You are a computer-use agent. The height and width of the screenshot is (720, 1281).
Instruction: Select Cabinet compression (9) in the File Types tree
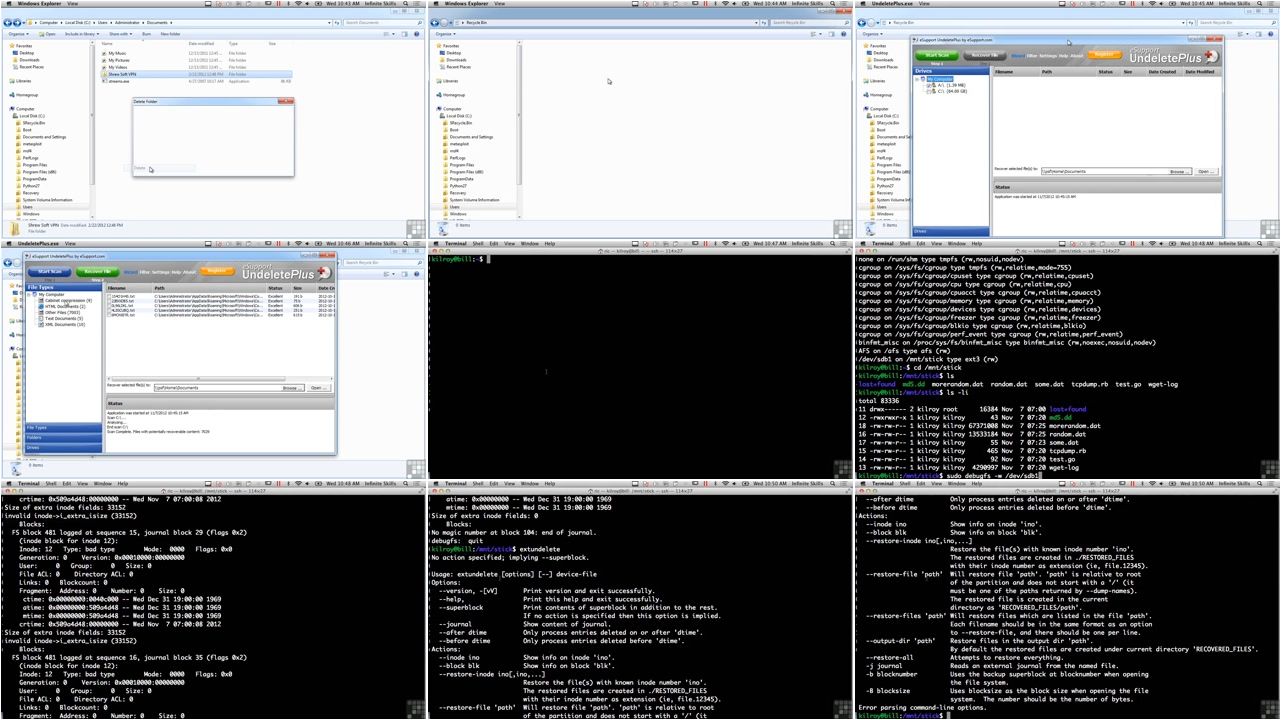pos(66,300)
